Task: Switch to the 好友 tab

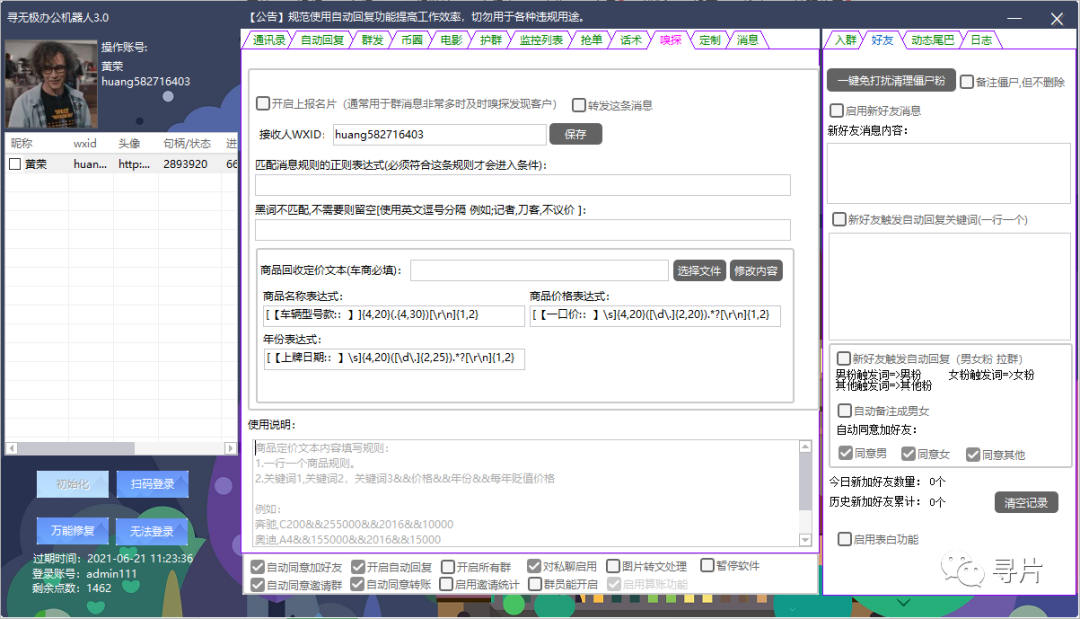Action: [884, 40]
